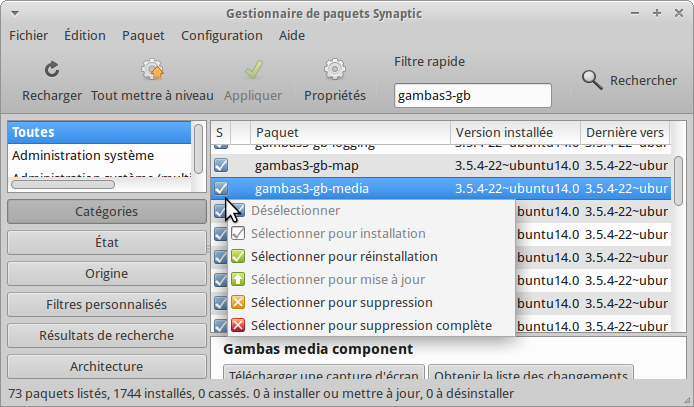Select Administration système category
The image size is (694, 407).
(99, 156)
